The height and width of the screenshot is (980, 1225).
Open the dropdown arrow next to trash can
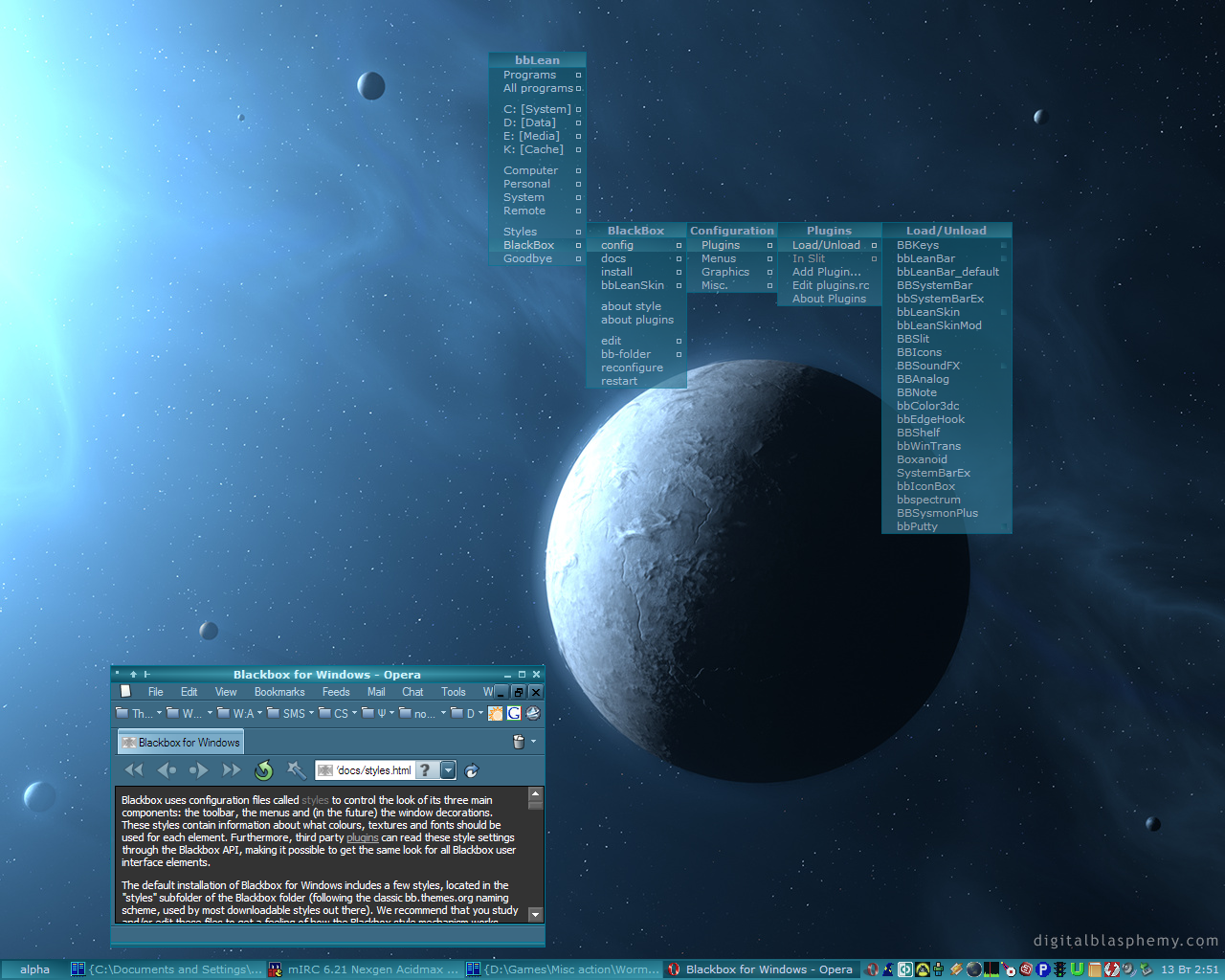(x=534, y=742)
